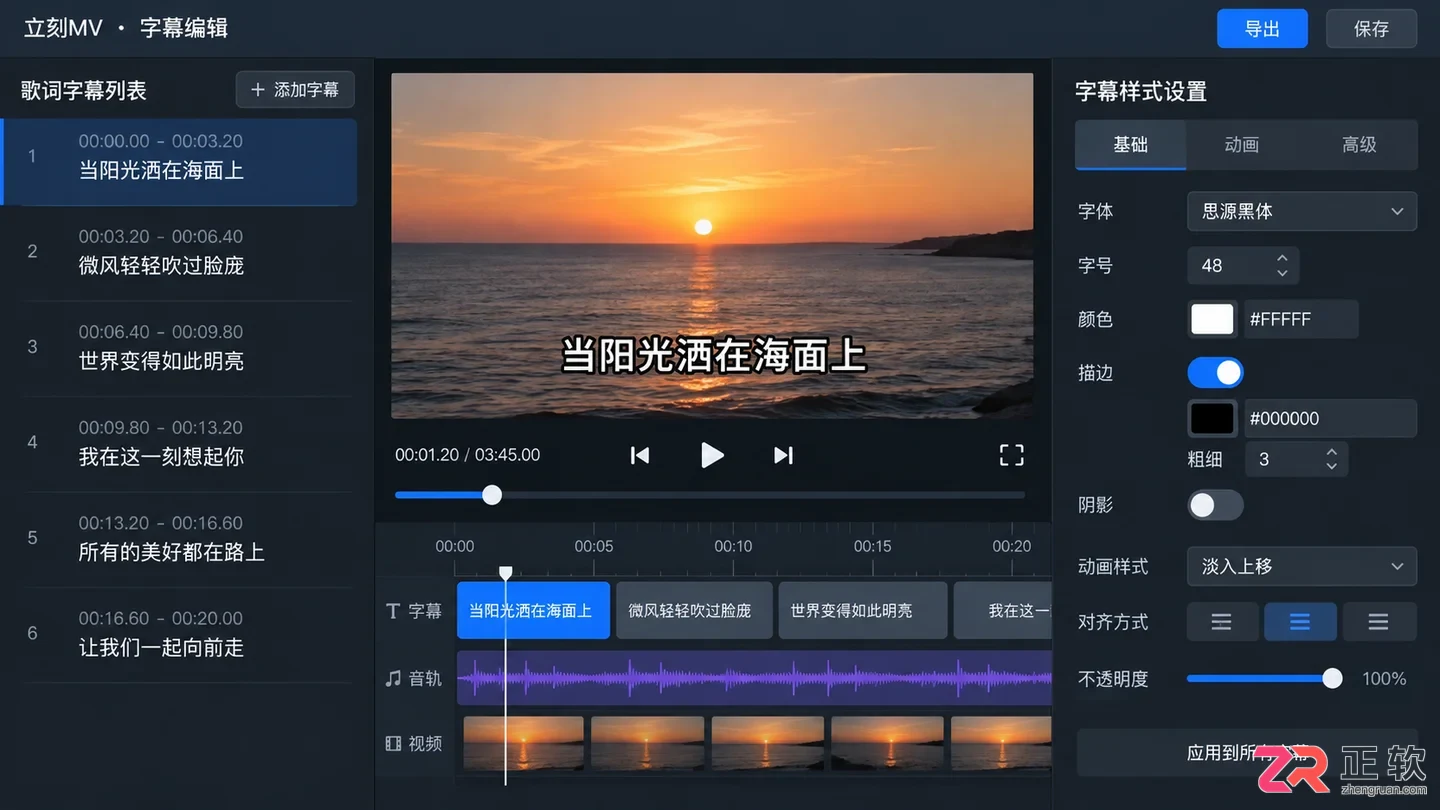Select left alignment icon

click(1222, 622)
